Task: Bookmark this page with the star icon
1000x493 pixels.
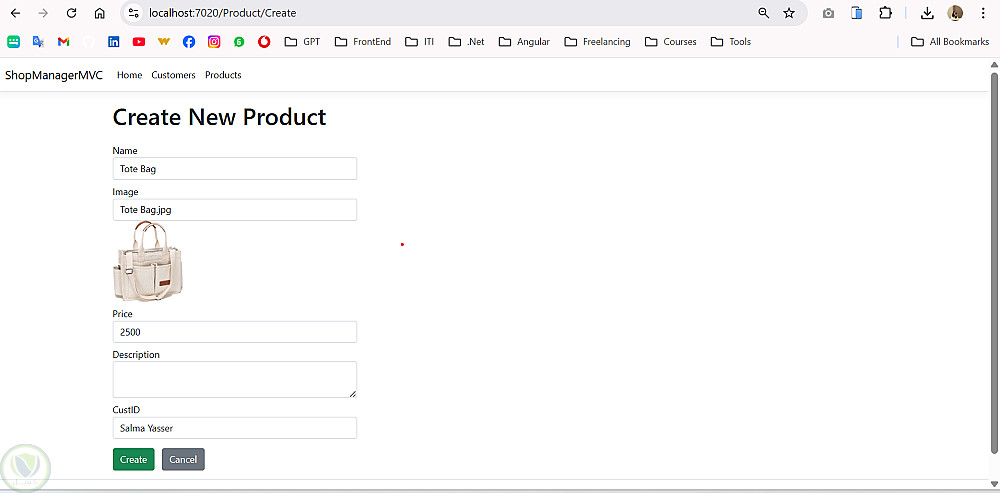Action: (x=789, y=13)
